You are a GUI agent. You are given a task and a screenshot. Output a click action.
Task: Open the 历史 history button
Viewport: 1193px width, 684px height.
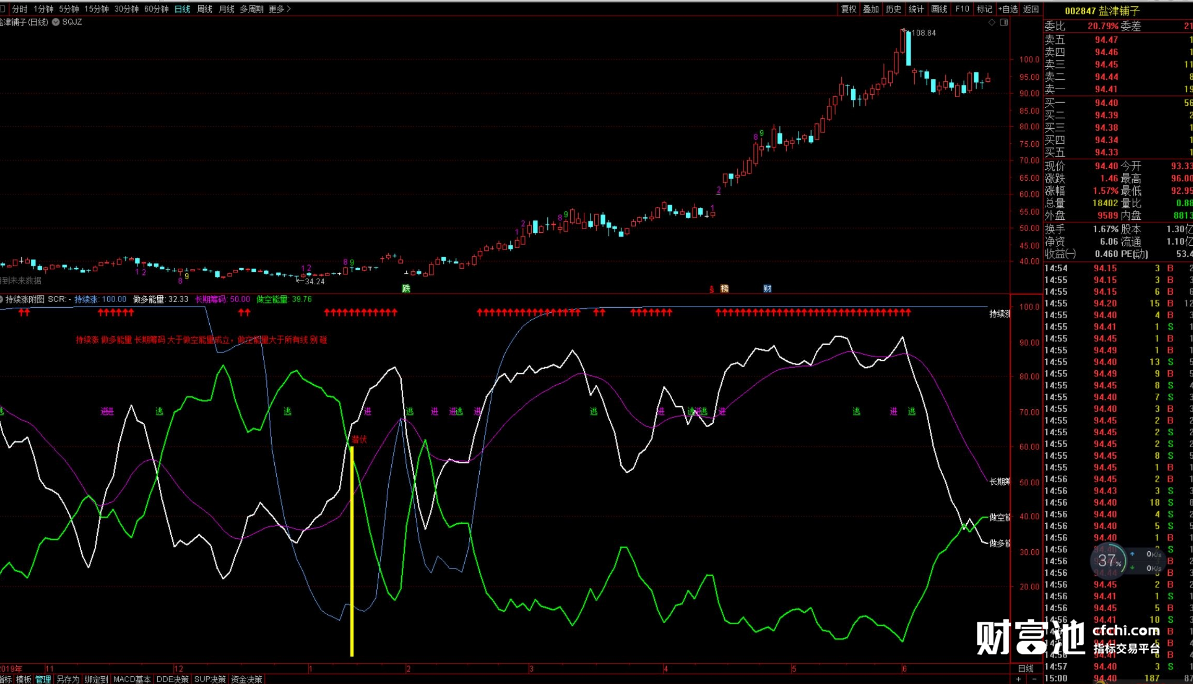tap(894, 9)
